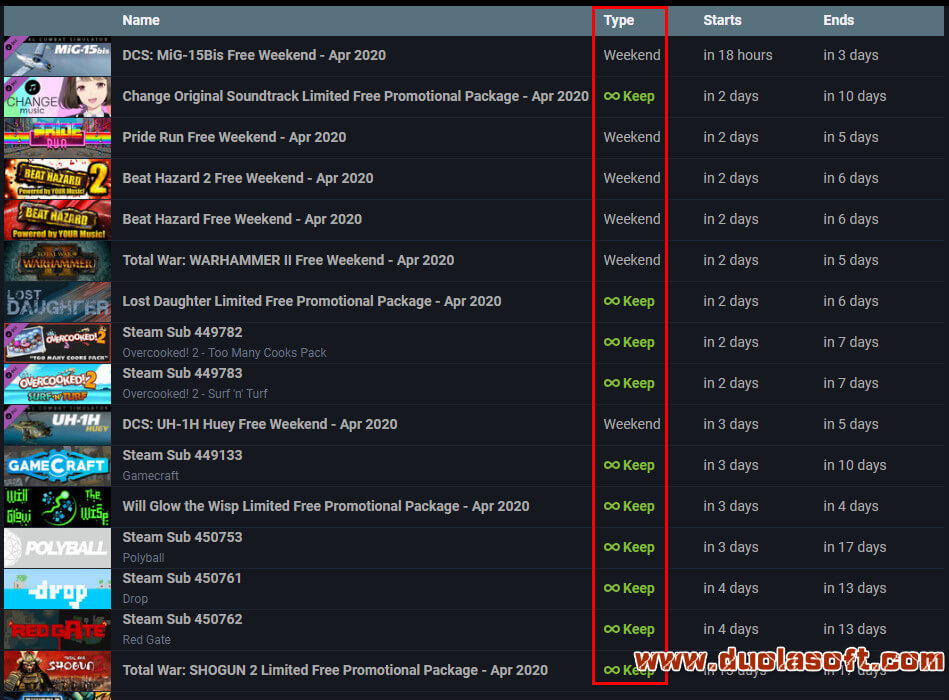Open the Change music soundtrack thumbnail
The image size is (949, 700).
[57, 97]
